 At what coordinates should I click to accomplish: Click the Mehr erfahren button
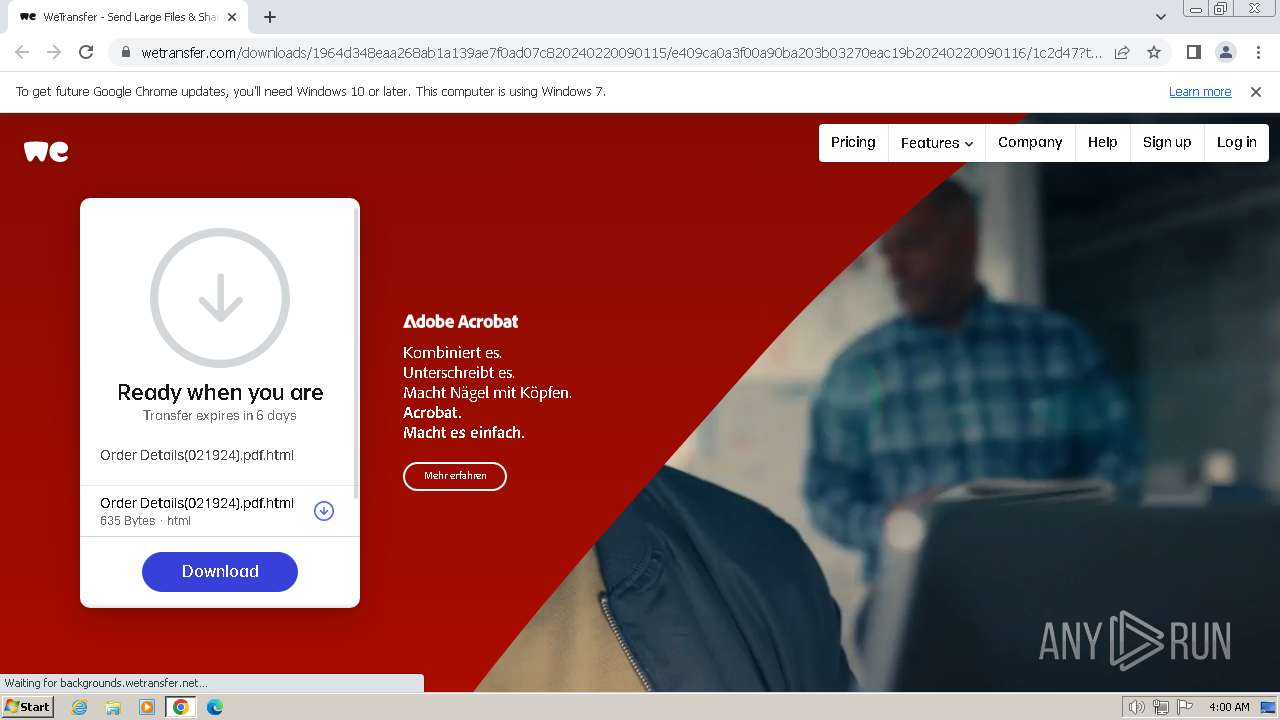pos(455,476)
